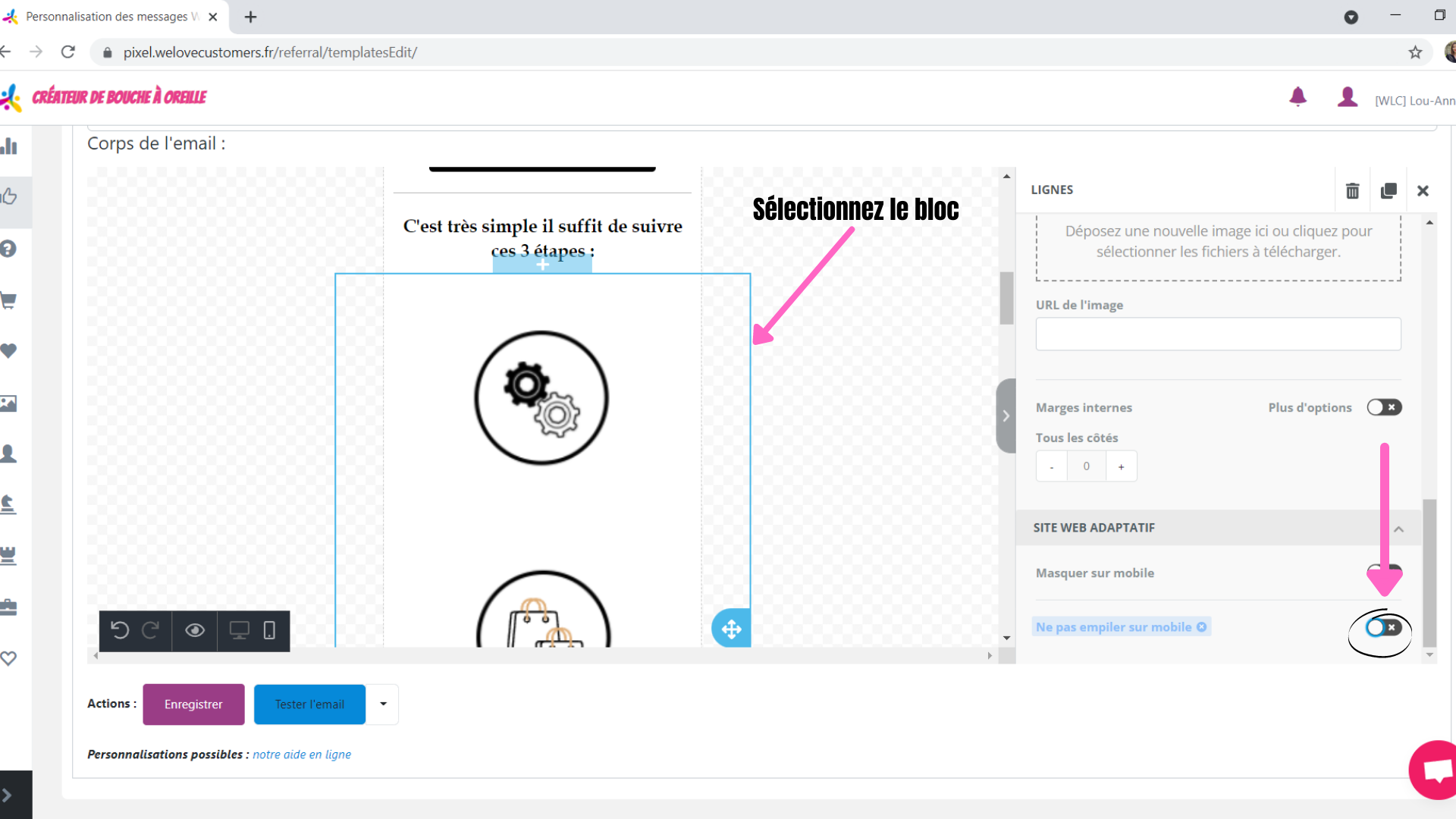1456x819 pixels.
Task: Open the chess knight sidebar item
Action: pos(8,504)
